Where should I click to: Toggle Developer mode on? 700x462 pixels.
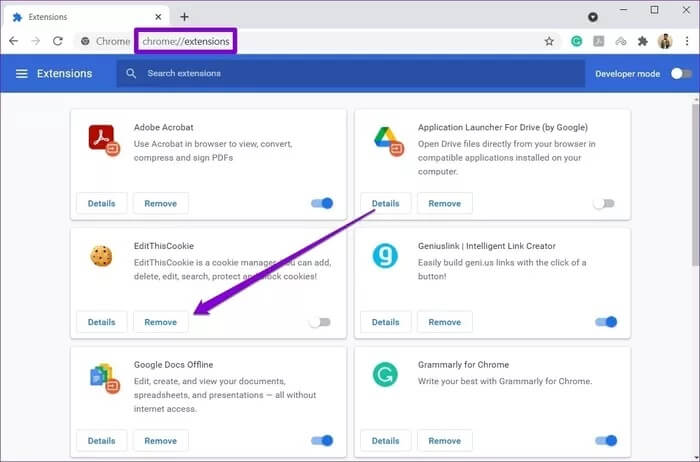click(681, 74)
